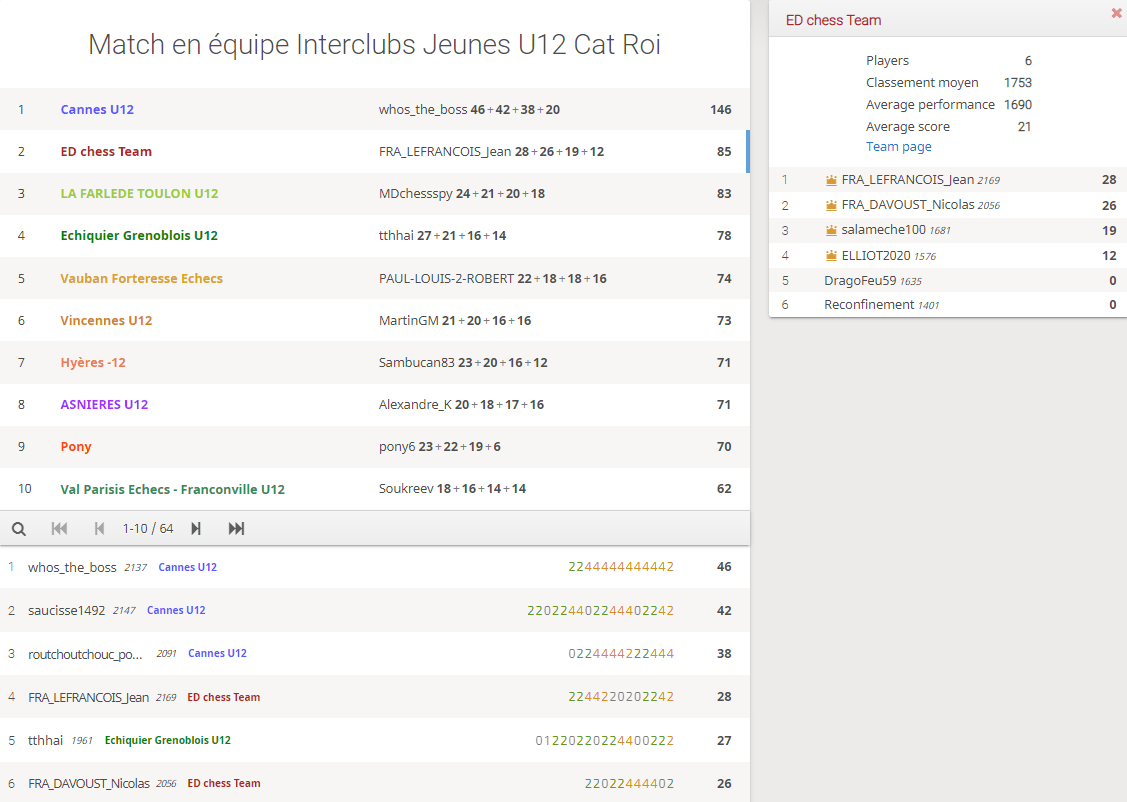Go to previous page of standings

tap(99, 528)
